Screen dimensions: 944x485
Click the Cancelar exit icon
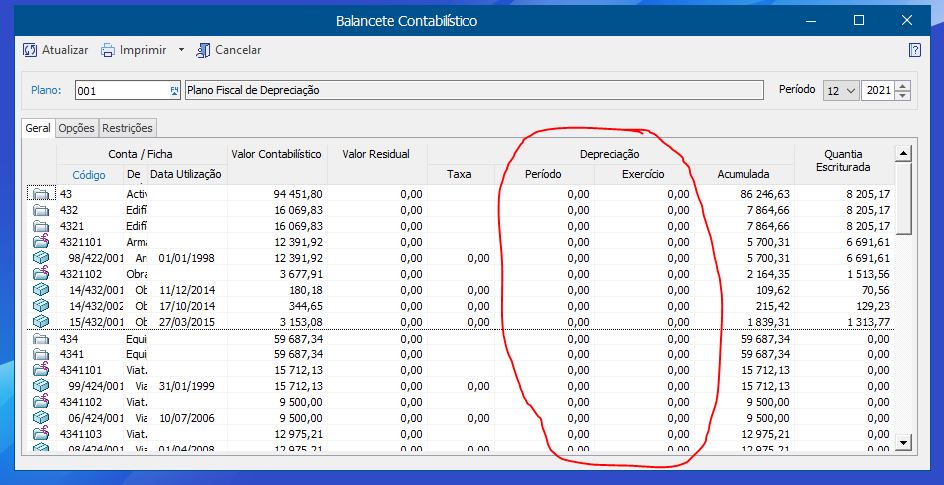coord(204,50)
